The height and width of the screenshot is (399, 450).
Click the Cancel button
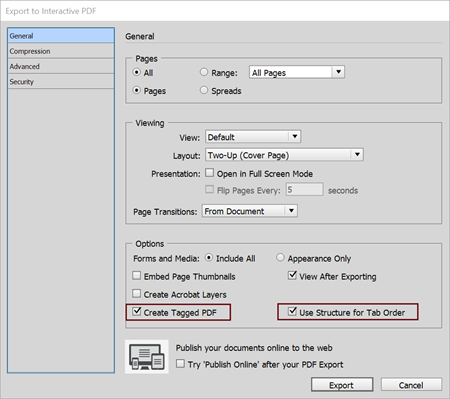411,385
